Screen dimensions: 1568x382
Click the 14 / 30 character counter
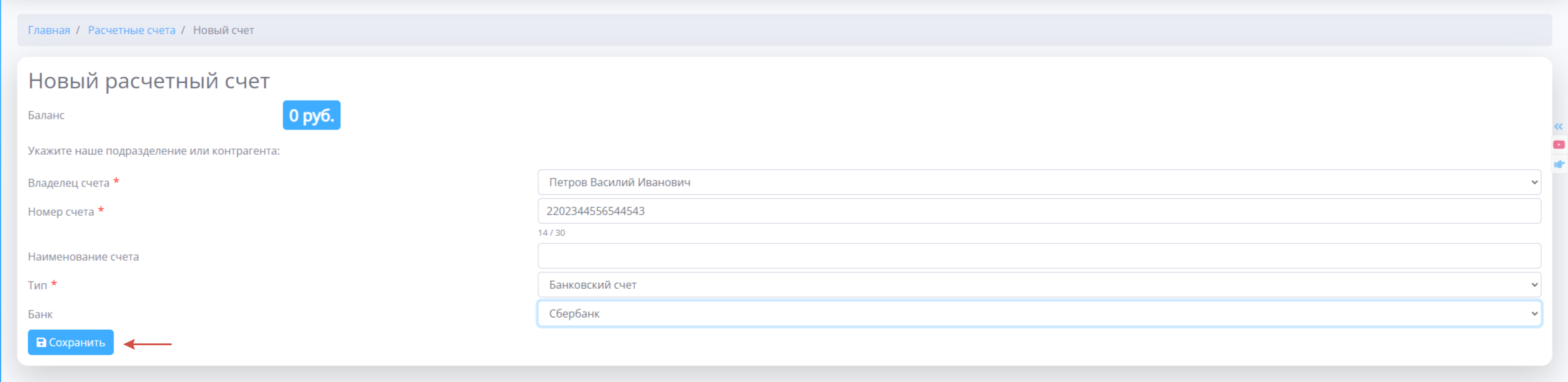pos(552,233)
